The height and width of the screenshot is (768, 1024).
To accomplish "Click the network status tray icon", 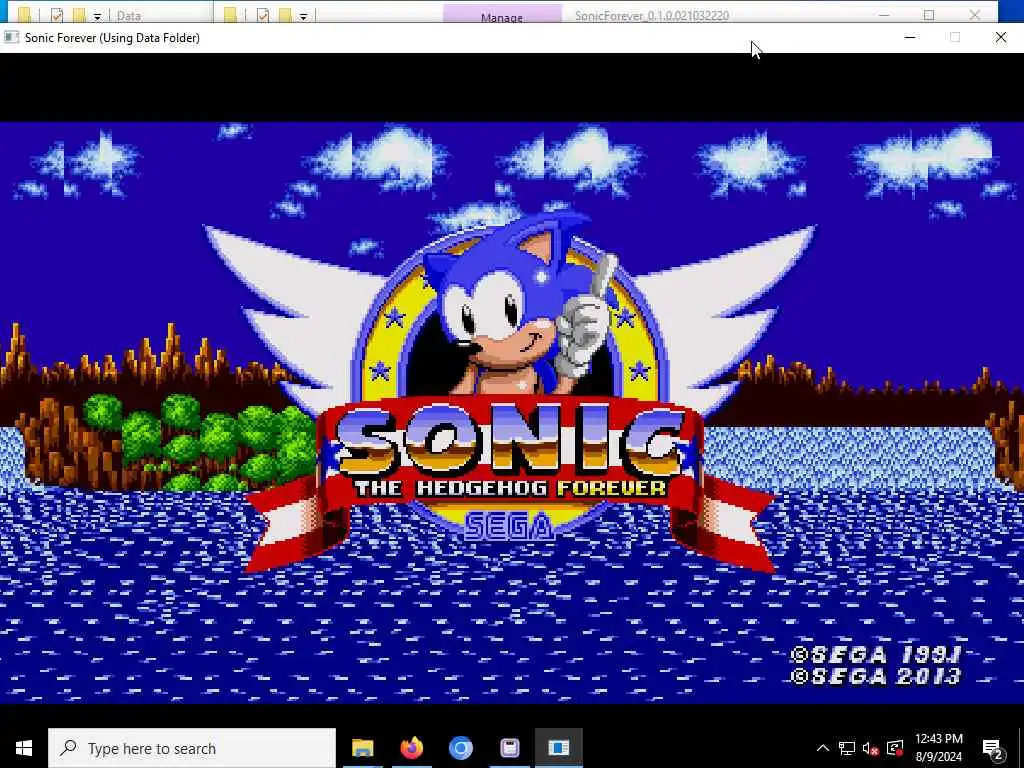I will tap(846, 748).
